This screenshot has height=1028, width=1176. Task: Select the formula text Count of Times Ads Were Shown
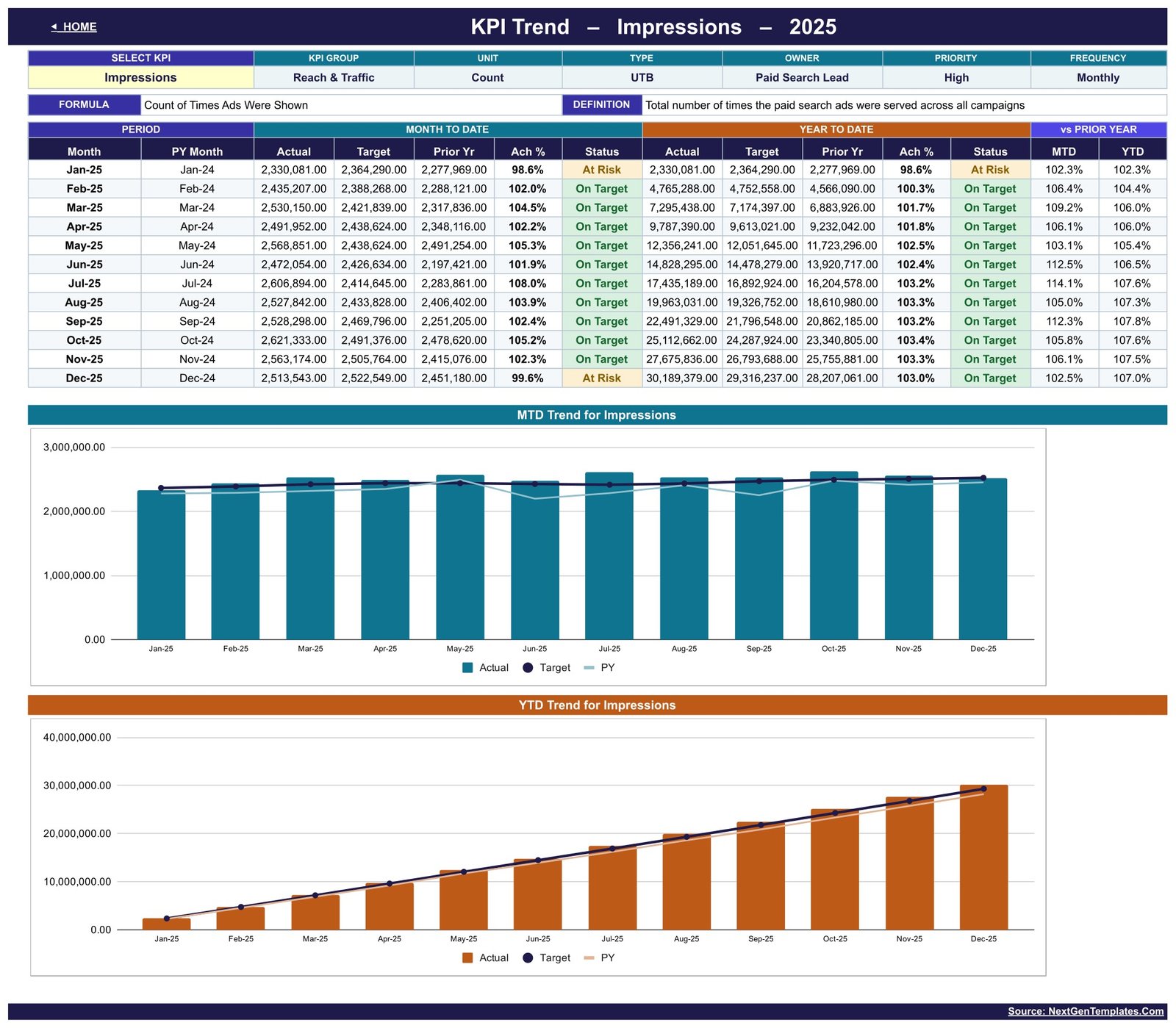tap(226, 105)
